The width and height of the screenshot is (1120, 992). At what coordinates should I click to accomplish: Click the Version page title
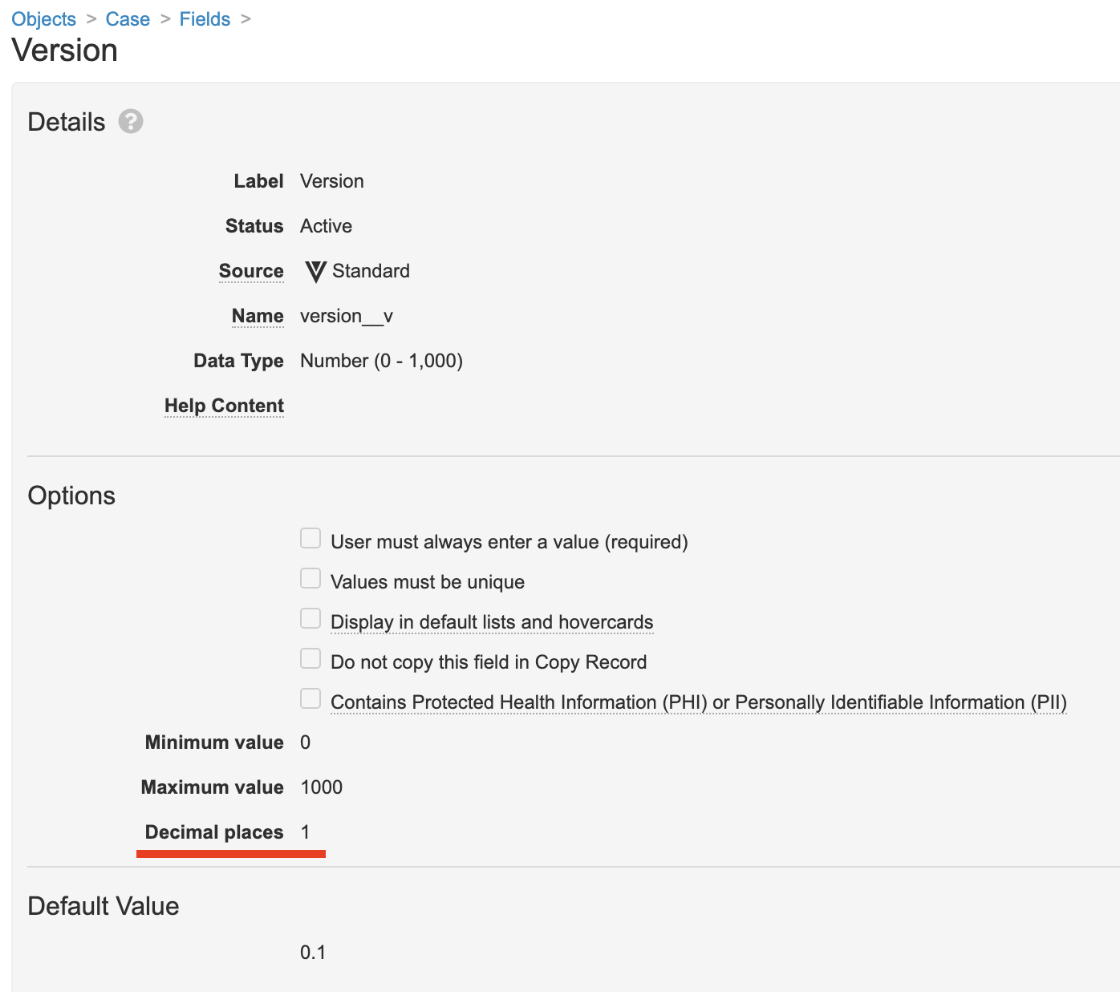click(64, 50)
